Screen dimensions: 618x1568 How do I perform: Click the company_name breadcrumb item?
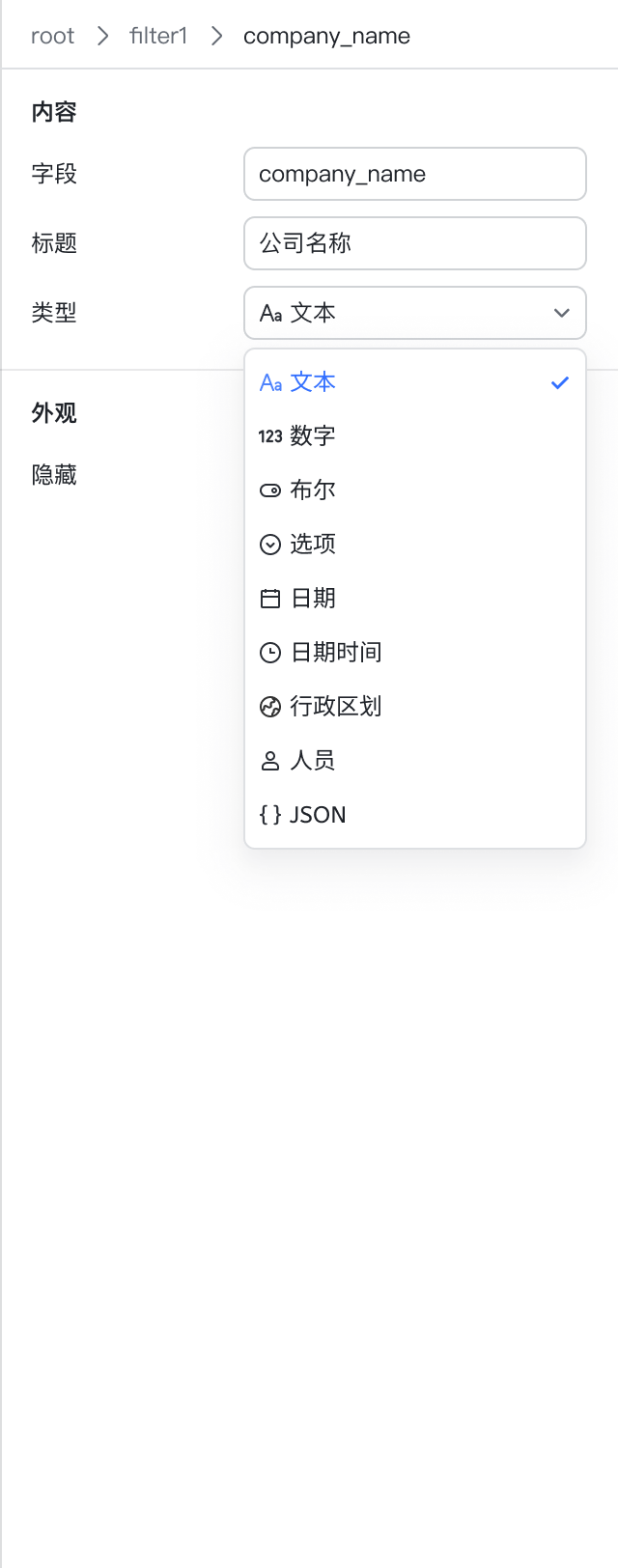[x=326, y=37]
